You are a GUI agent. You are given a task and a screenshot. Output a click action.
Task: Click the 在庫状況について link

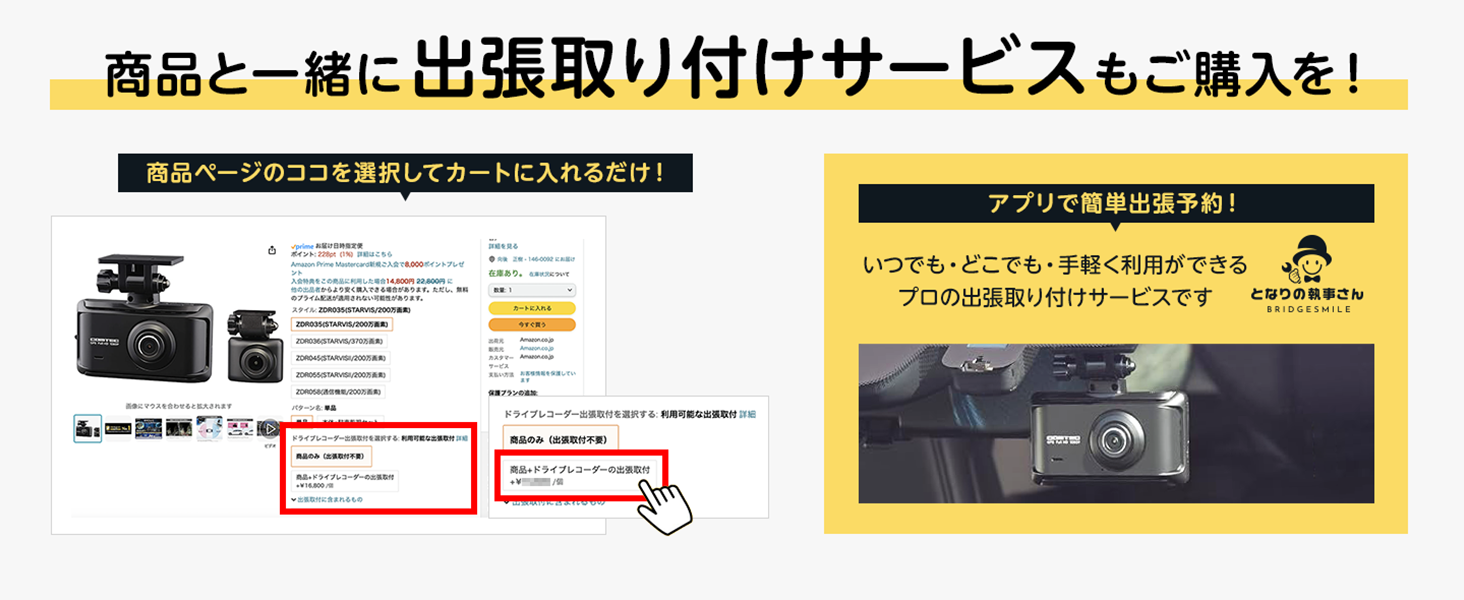tap(547, 272)
